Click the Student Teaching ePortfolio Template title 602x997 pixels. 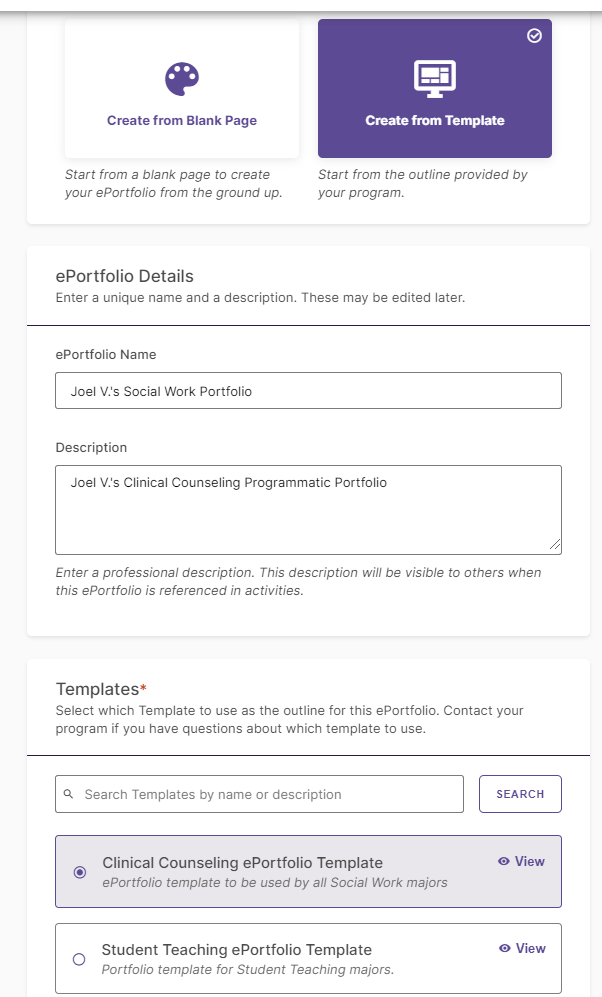pos(236,949)
